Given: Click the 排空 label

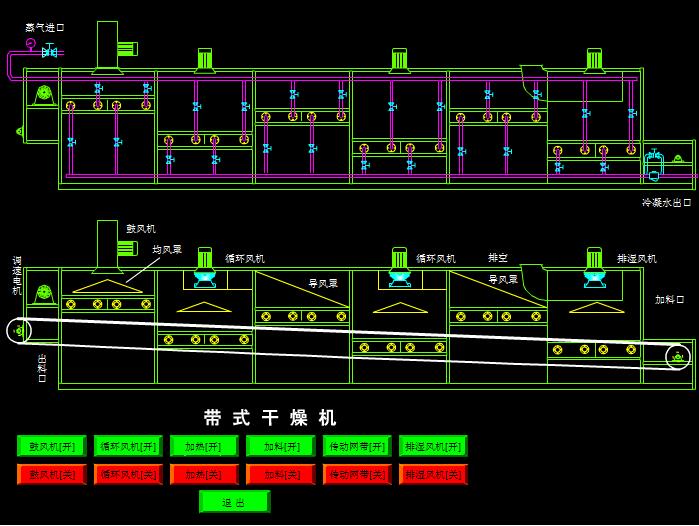Looking at the screenshot, I should coord(498,258).
